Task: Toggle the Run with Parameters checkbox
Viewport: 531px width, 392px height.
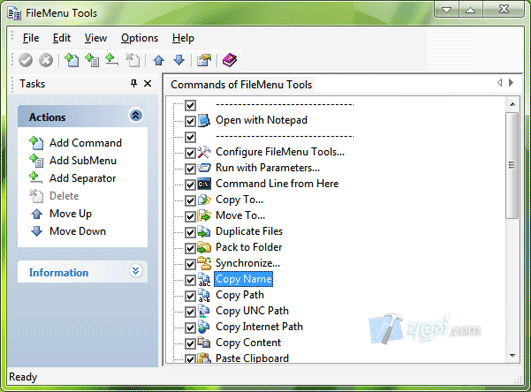Action: pyautogui.click(x=190, y=169)
